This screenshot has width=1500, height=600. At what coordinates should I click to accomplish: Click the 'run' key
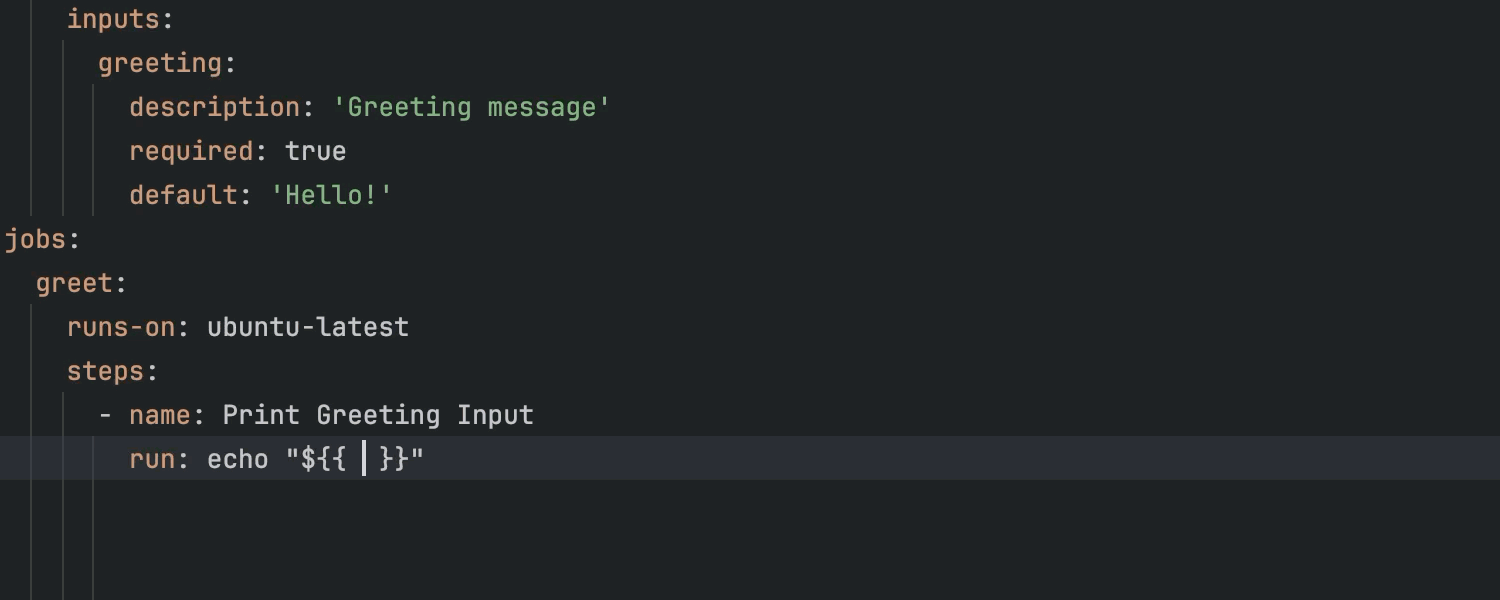[152, 460]
